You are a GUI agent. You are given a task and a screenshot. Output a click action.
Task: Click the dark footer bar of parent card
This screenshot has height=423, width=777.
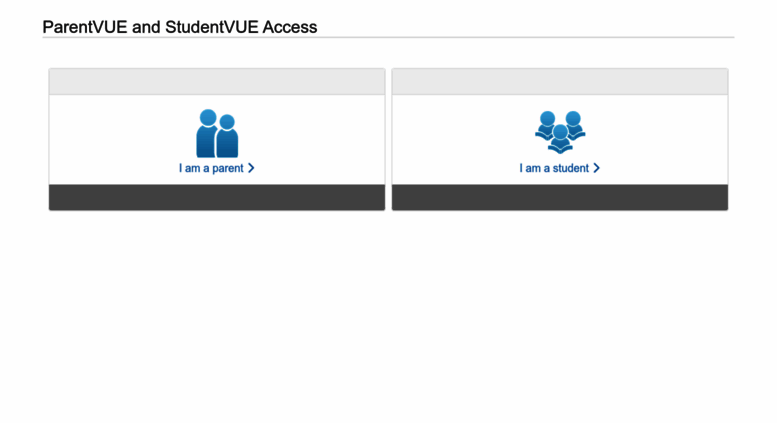[x=217, y=197]
